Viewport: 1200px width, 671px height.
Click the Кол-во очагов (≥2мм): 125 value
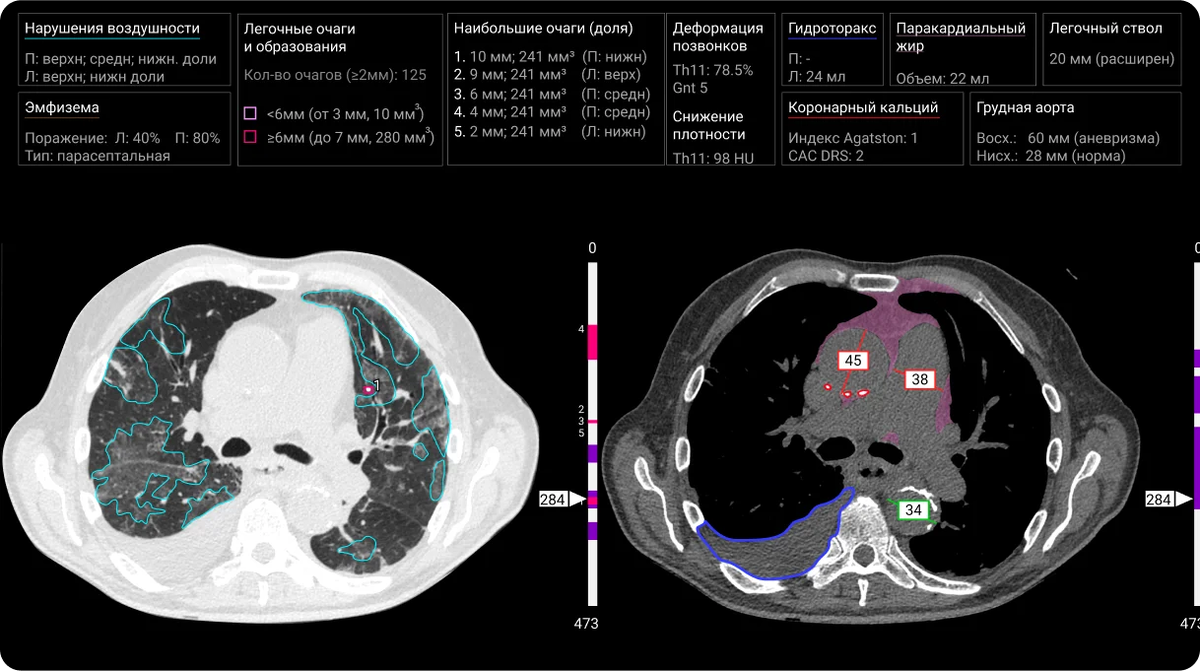pos(335,76)
